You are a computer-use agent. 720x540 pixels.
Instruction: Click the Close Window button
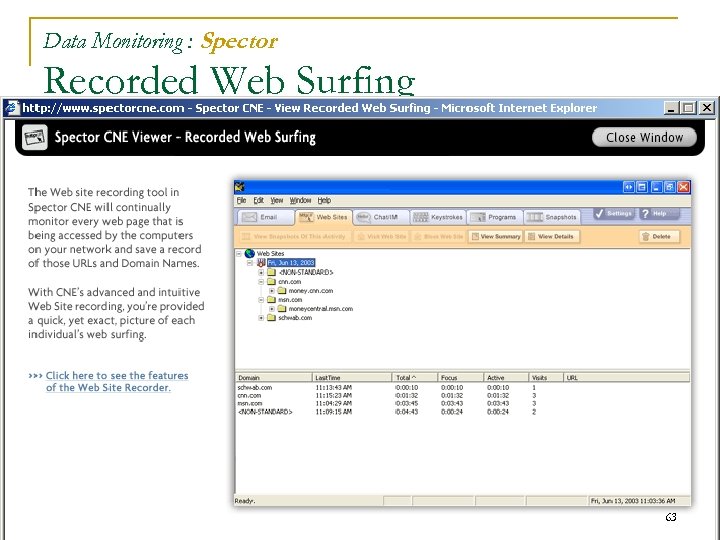point(644,137)
